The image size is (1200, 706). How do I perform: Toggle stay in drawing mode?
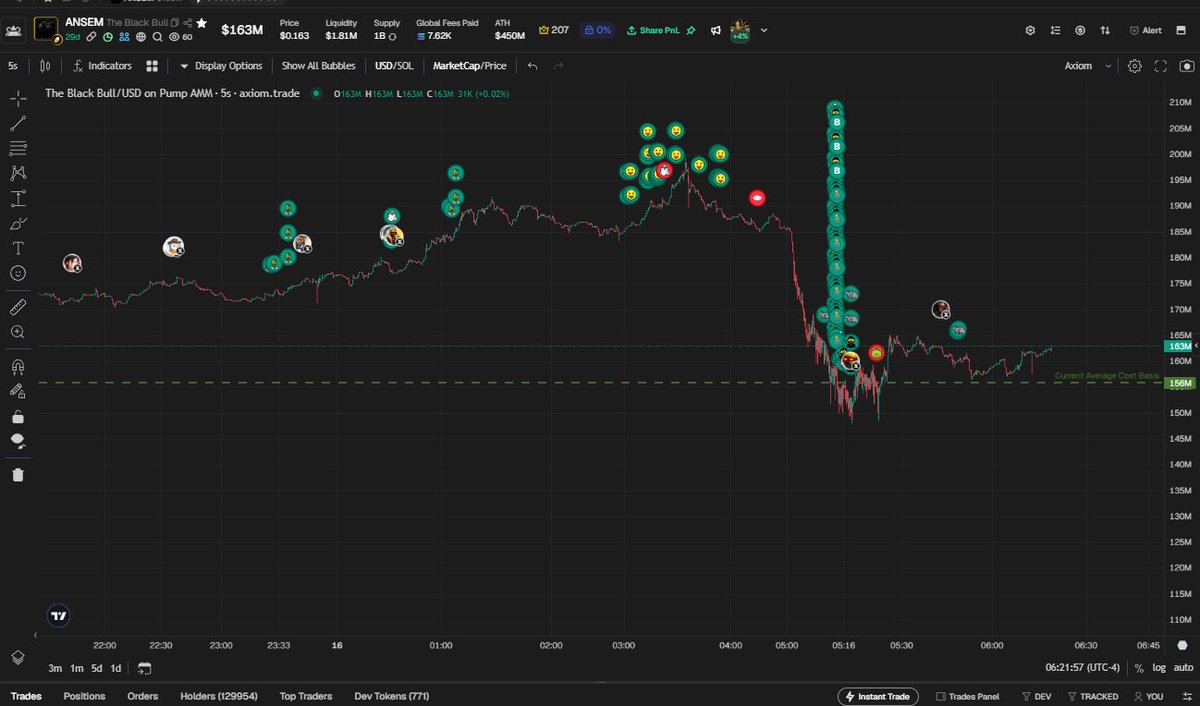tap(17, 392)
